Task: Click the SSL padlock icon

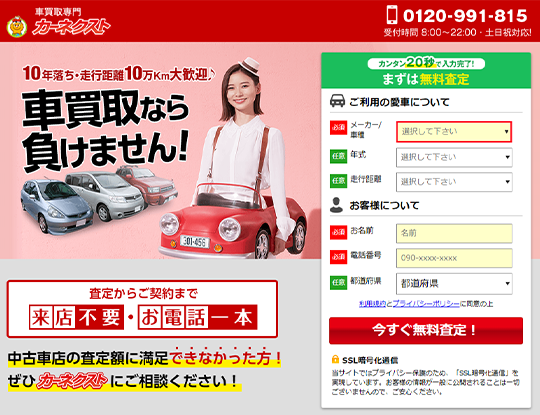Action: [x=335, y=359]
